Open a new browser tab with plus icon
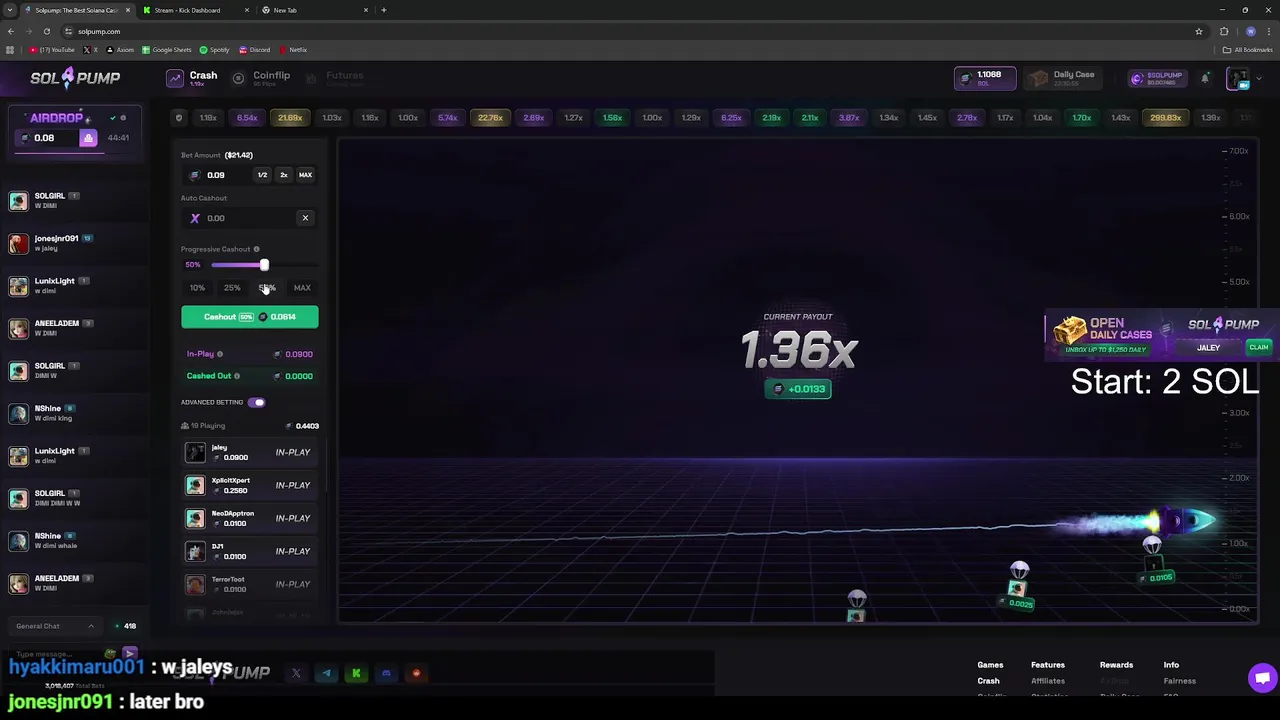 [383, 10]
